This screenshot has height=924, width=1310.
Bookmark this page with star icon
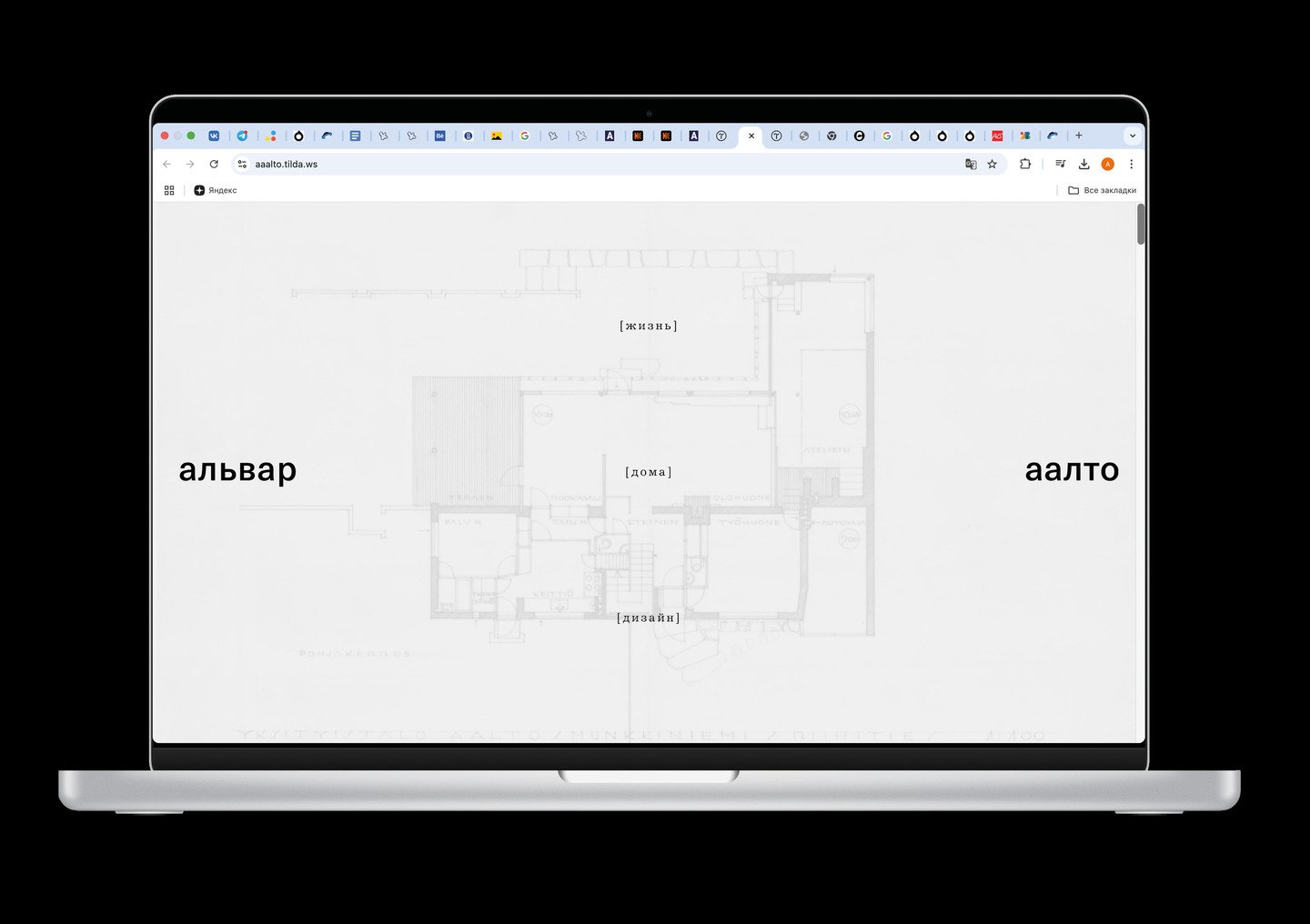(993, 164)
